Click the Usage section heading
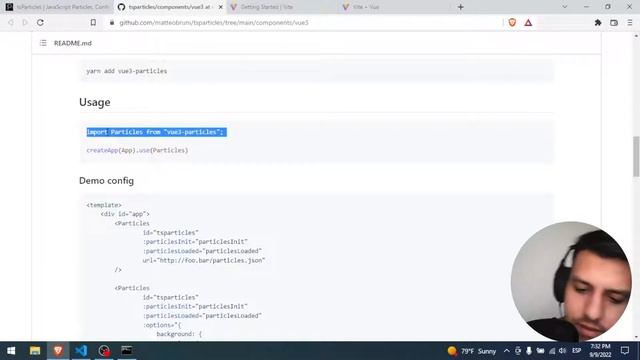 coord(95,102)
